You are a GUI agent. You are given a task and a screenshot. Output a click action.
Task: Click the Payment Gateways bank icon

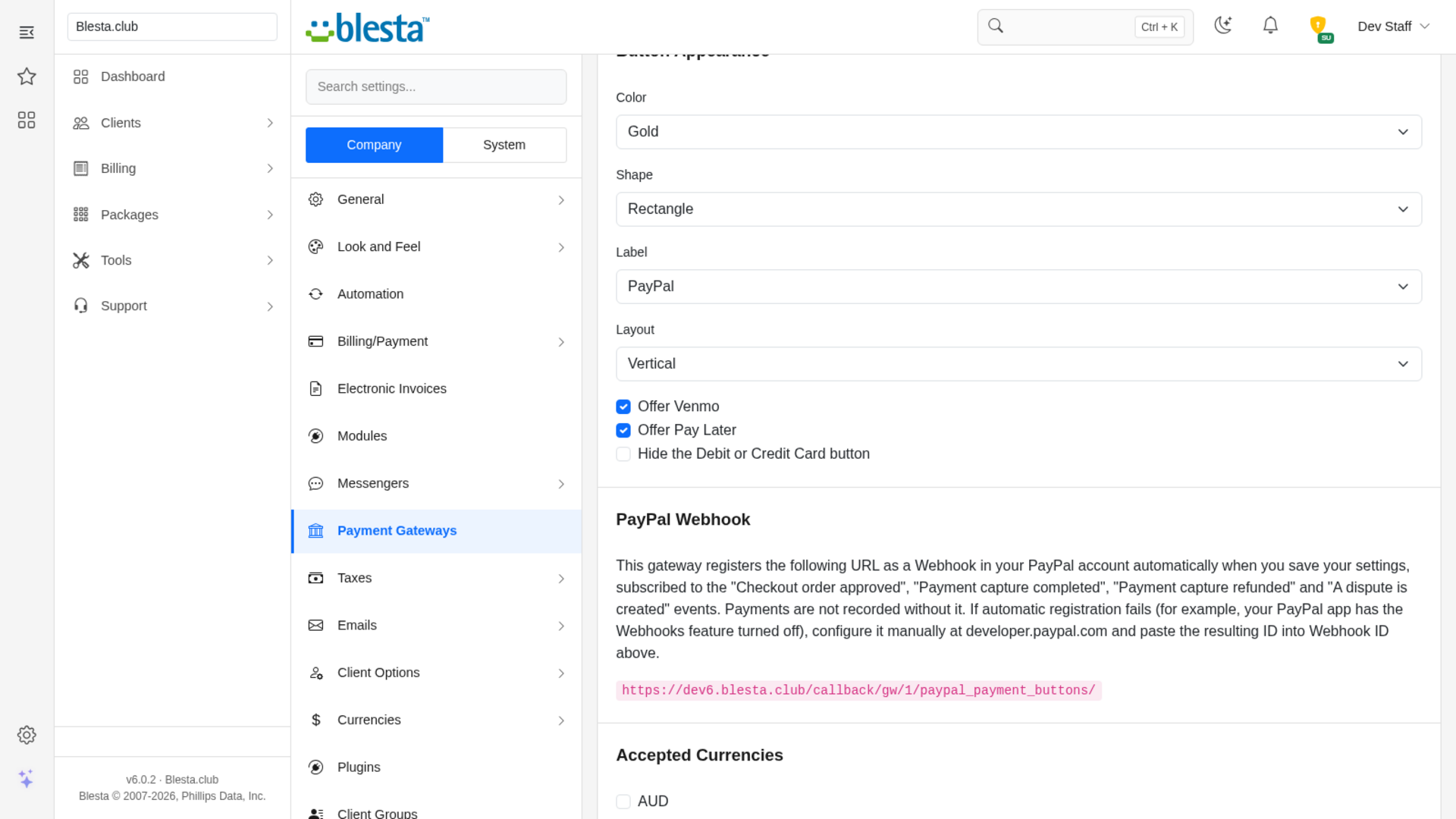coord(316,531)
